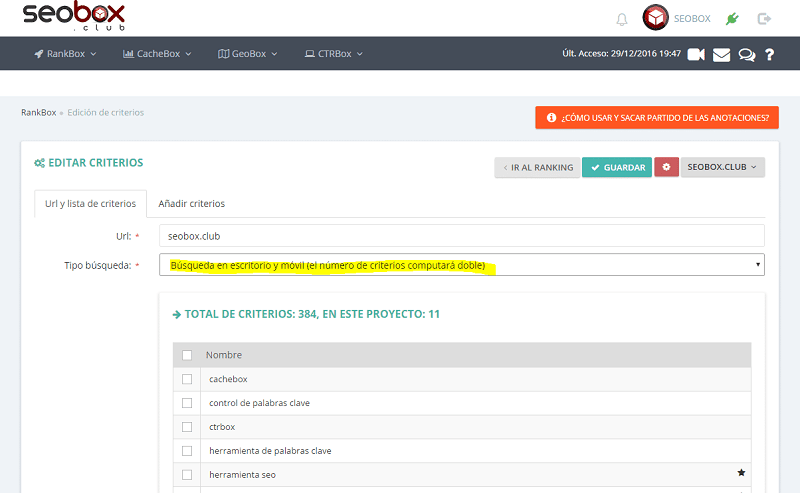Open the chat bubbles icon

[x=747, y=54]
